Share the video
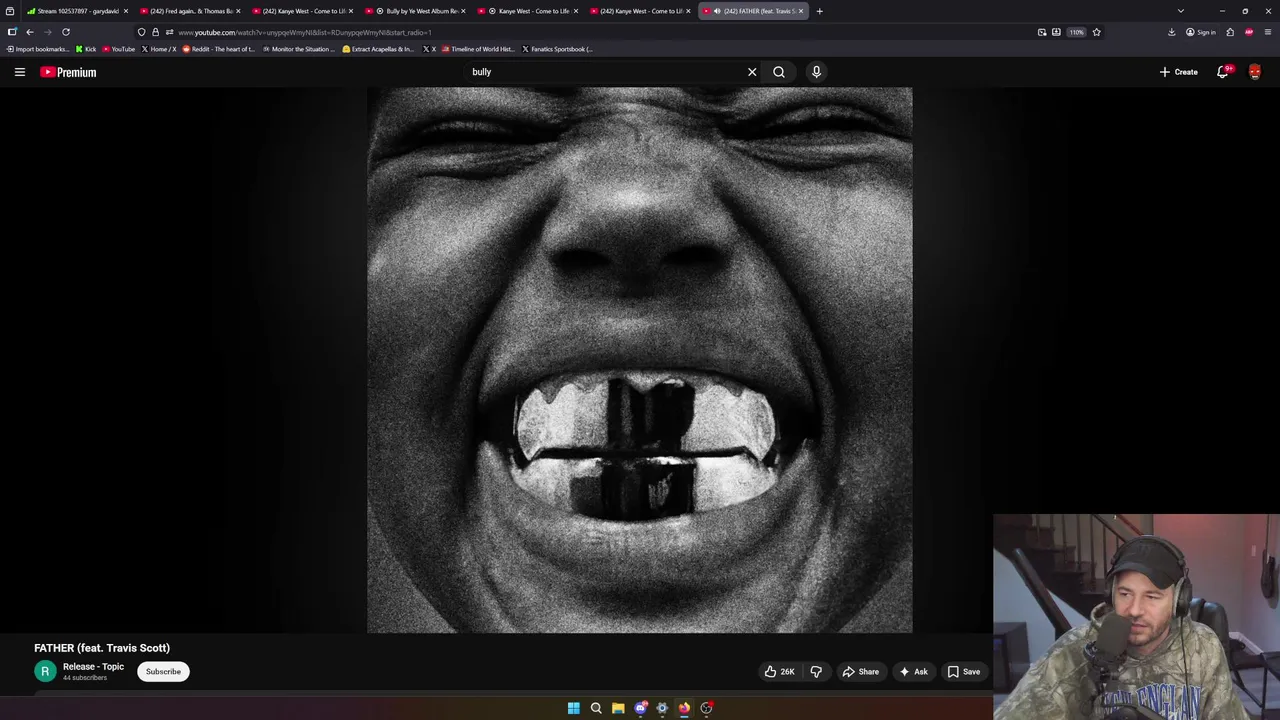This screenshot has height=720, width=1280. click(861, 672)
